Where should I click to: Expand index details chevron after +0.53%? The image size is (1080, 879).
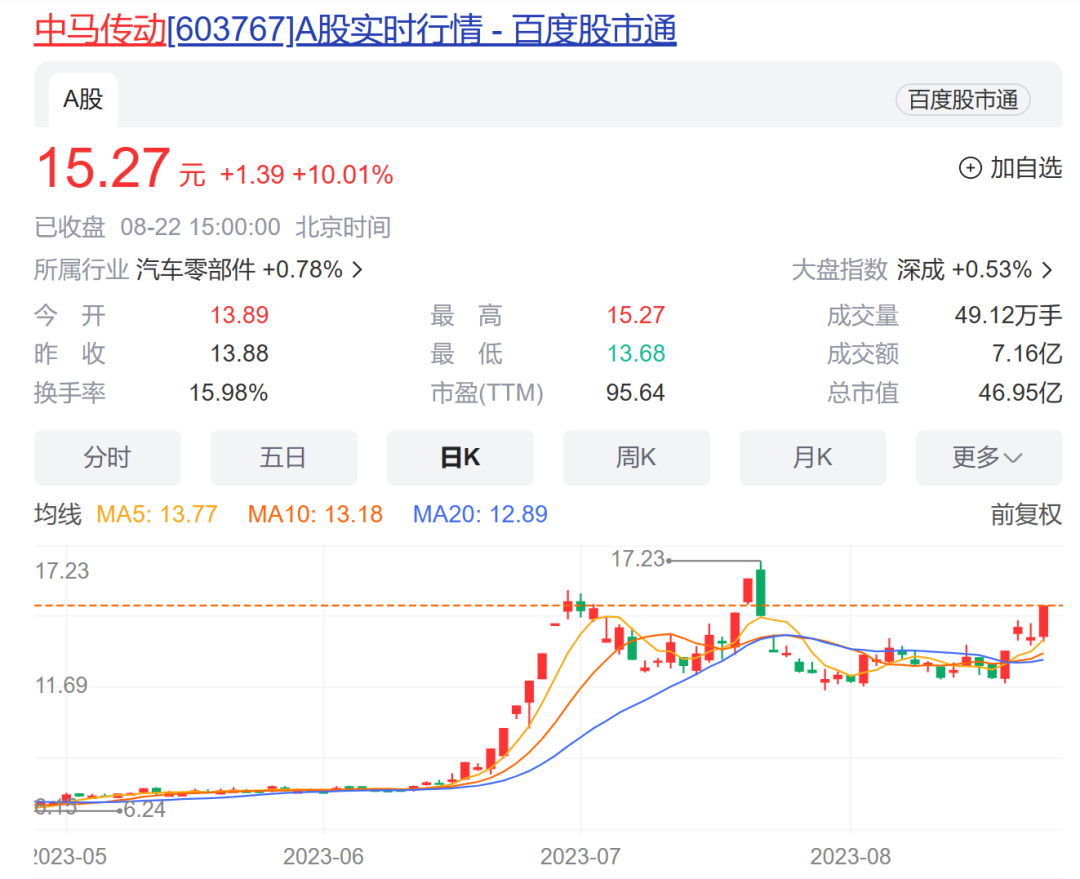click(x=1048, y=269)
